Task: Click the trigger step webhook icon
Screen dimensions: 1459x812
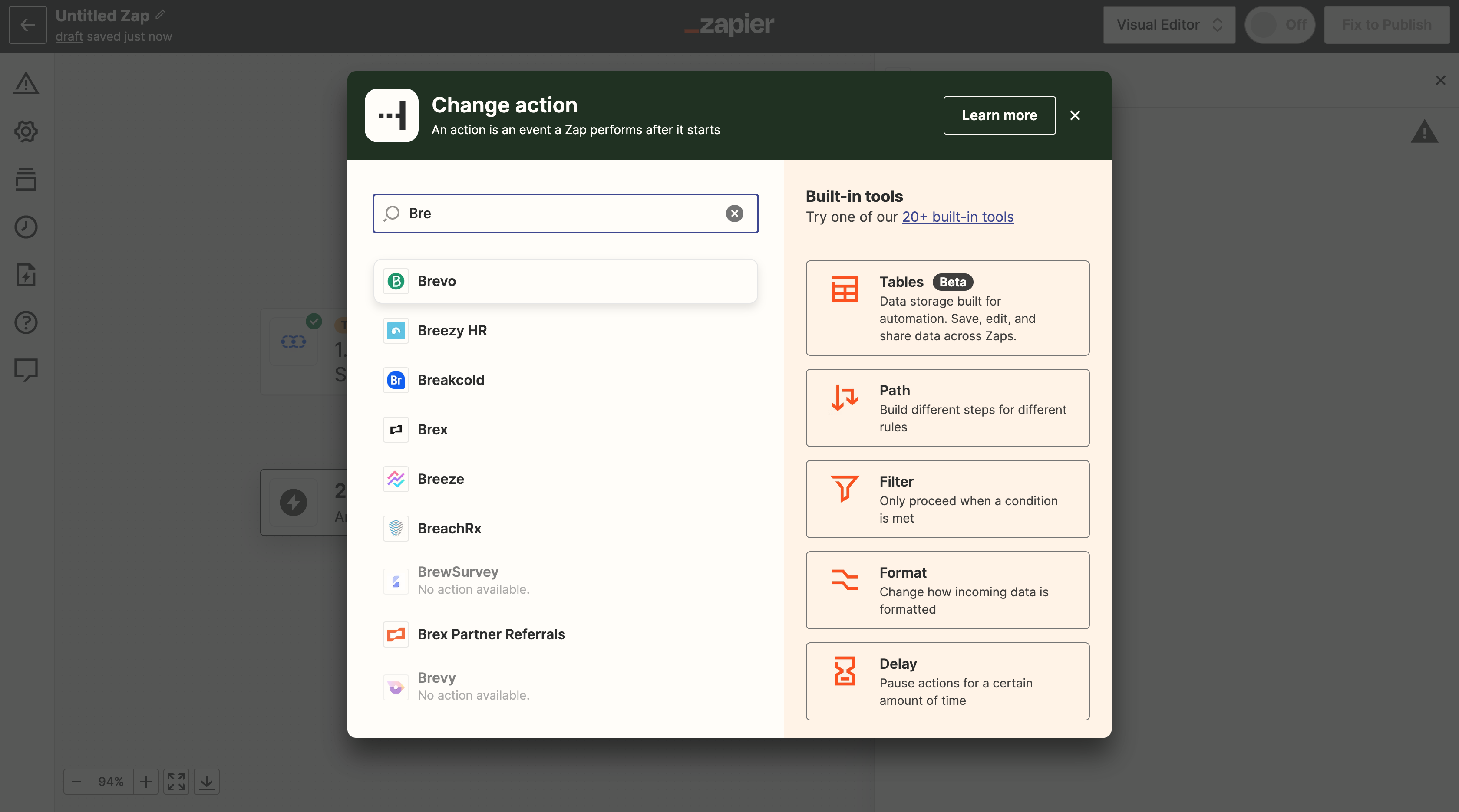Action: click(294, 342)
